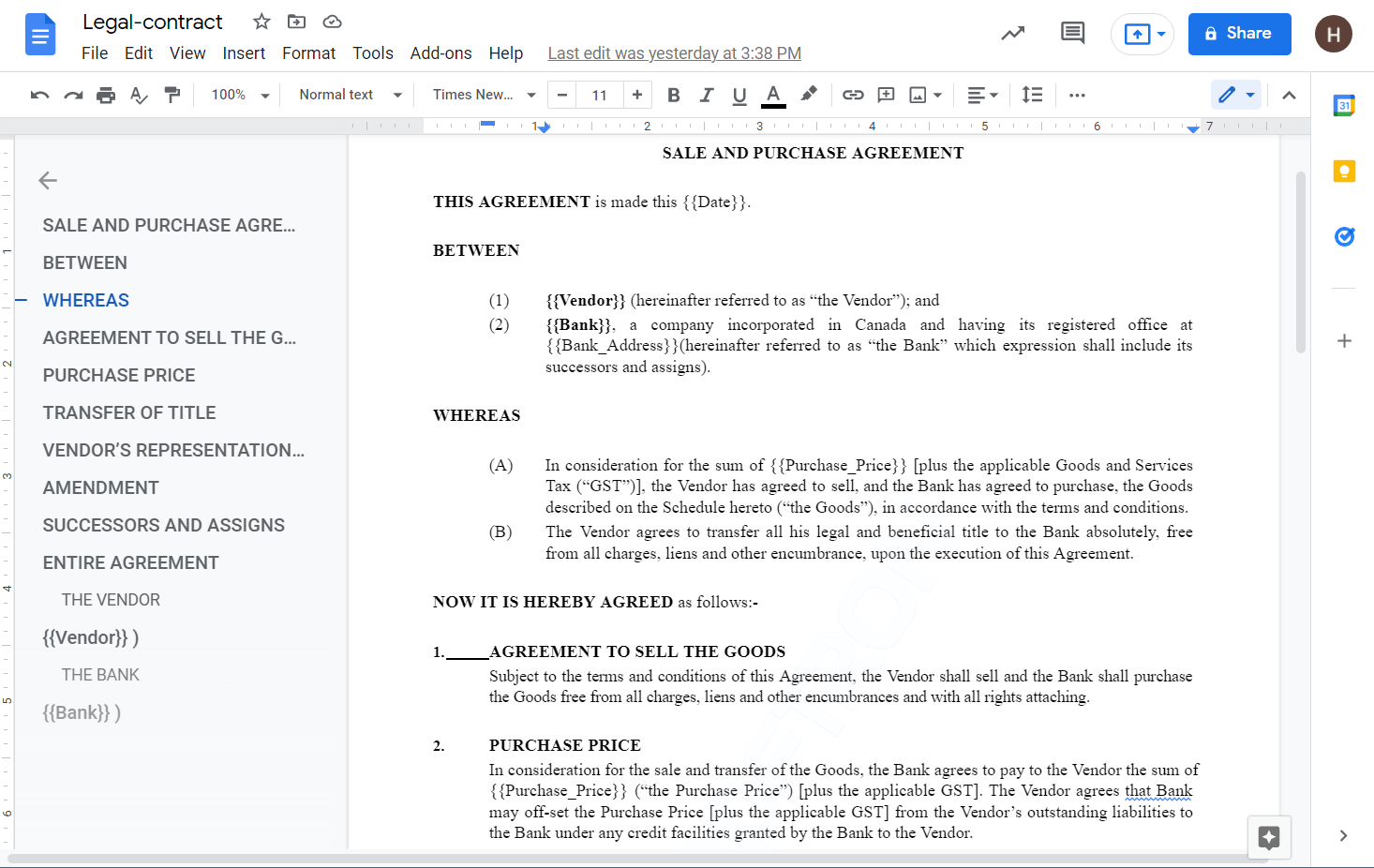This screenshot has height=868, width=1374.
Task: Click the Insert link icon
Action: (x=852, y=94)
